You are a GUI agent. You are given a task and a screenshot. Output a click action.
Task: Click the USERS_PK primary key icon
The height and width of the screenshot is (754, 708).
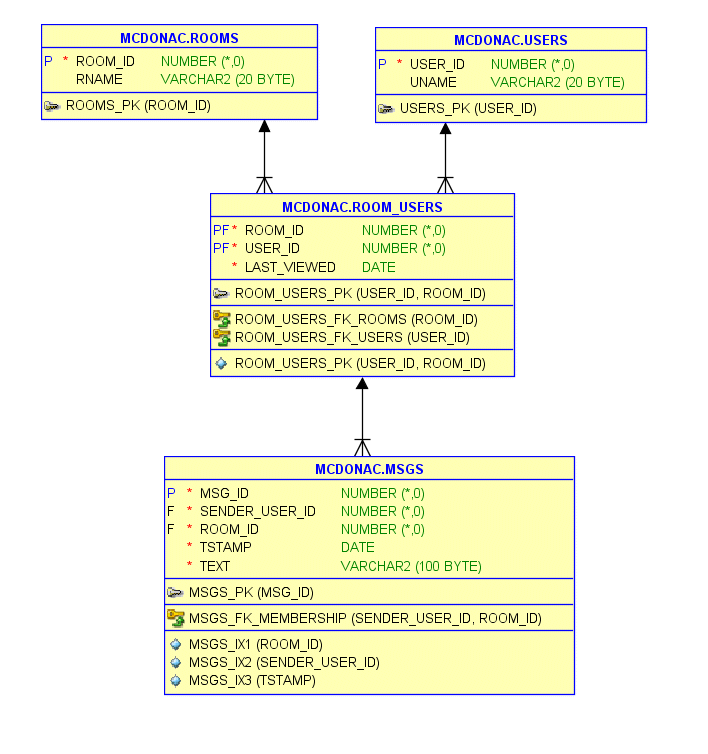click(386, 109)
